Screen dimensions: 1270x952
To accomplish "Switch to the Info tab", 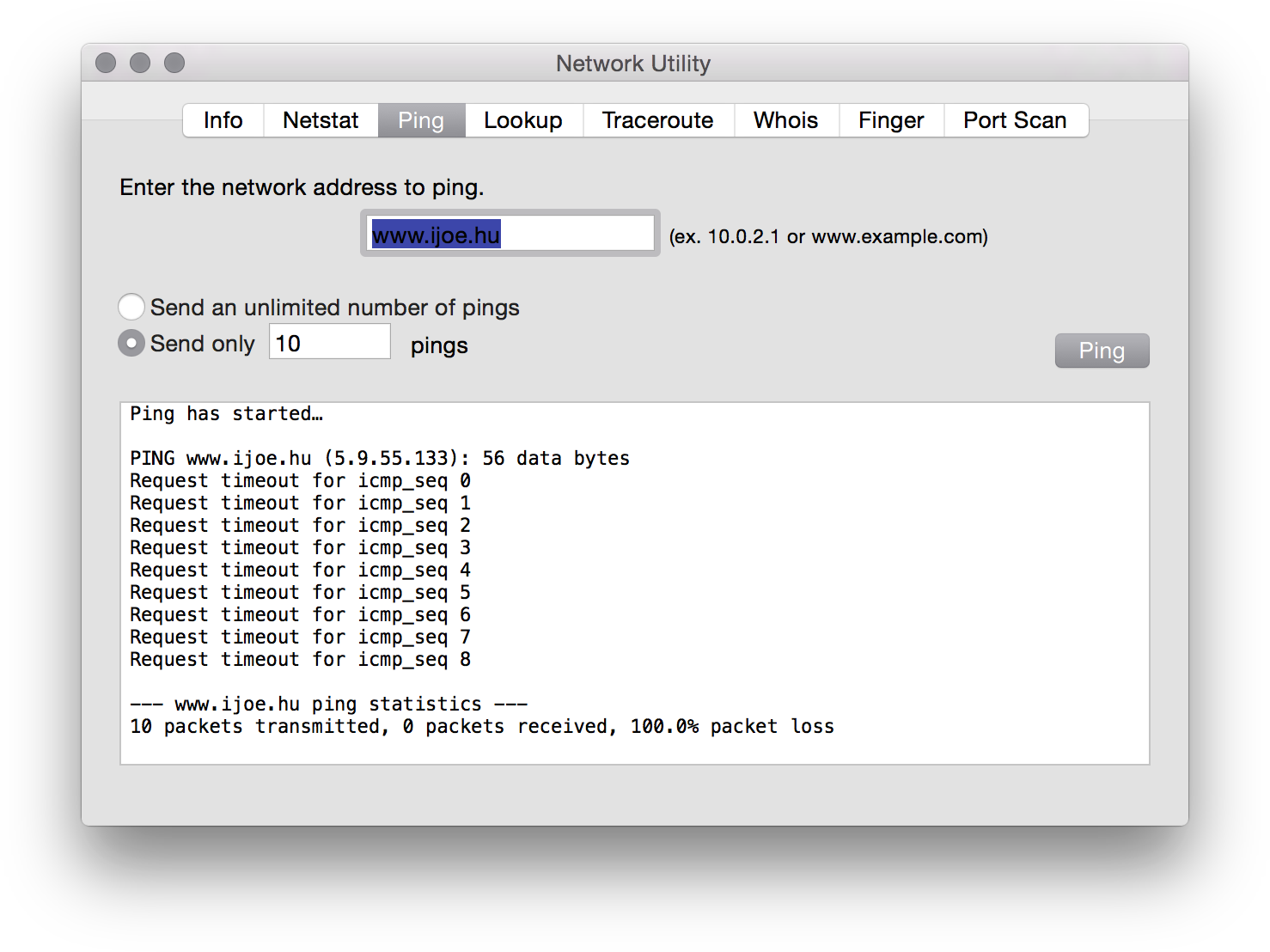I will tap(223, 120).
